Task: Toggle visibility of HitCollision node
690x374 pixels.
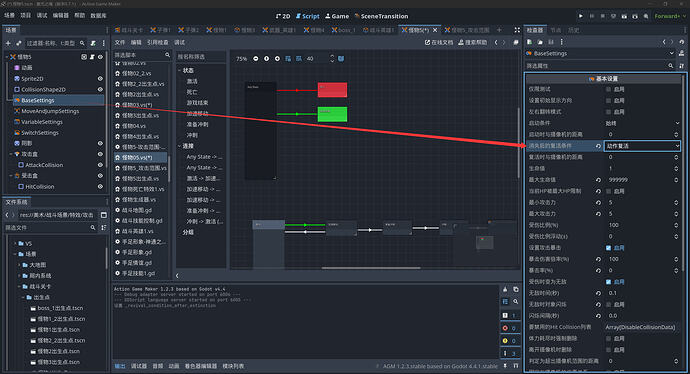Action: (x=100, y=187)
